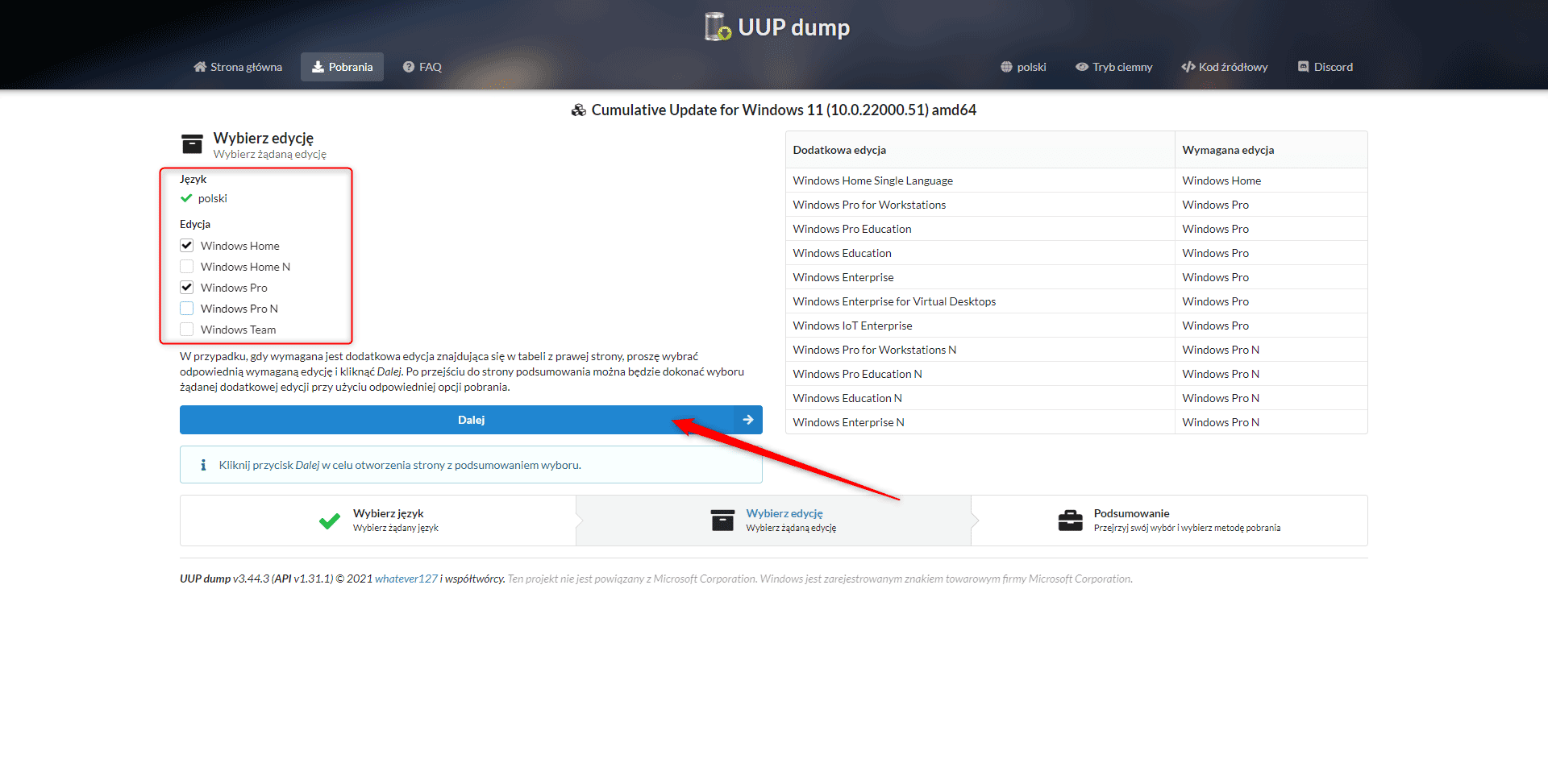This screenshot has width=1548, height=784.
Task: Click the arrow icon on Dalej button
Action: point(748,420)
